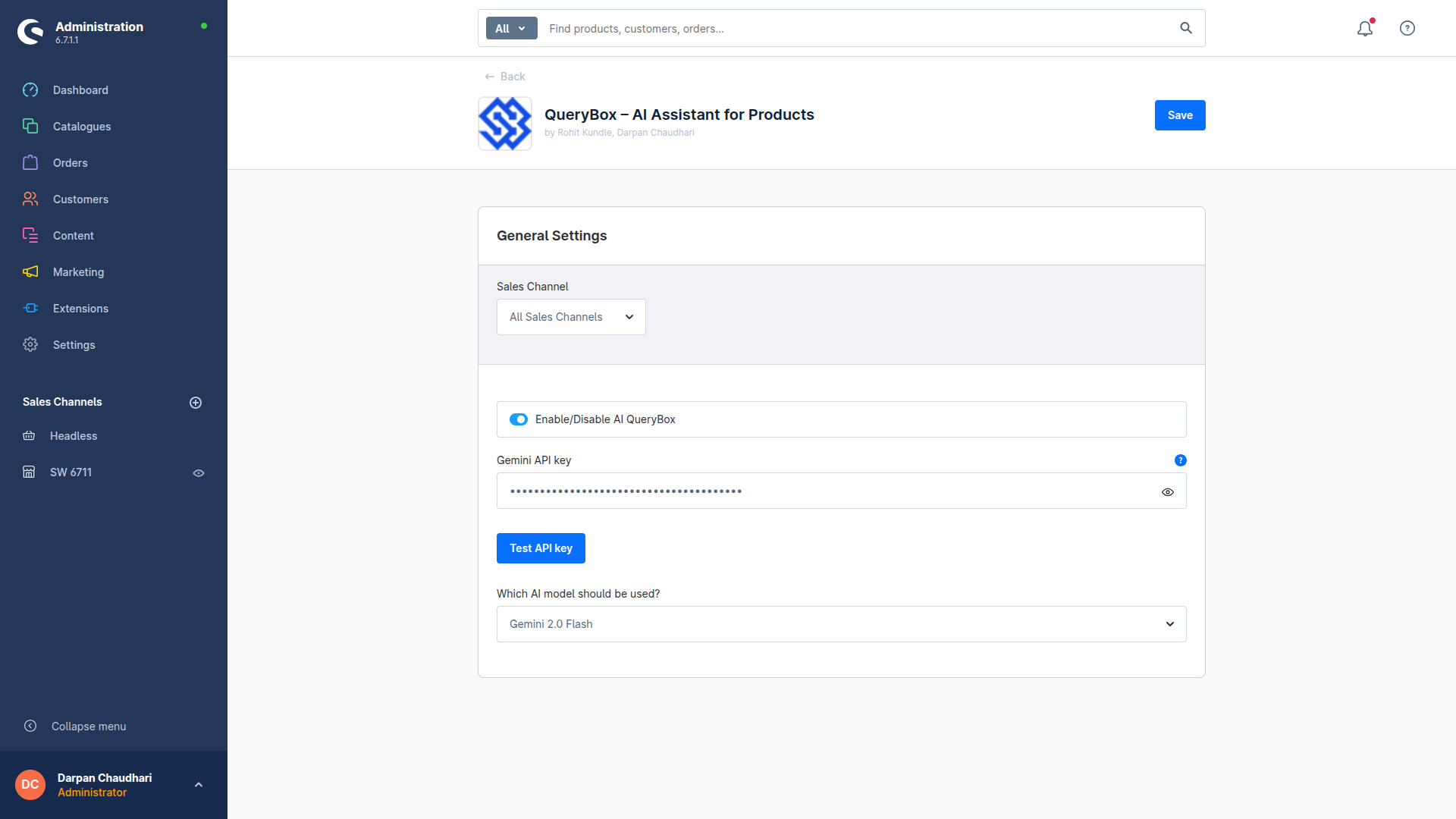
Task: Toggle Enable/Disable AI QueryBox switch
Action: tap(519, 419)
